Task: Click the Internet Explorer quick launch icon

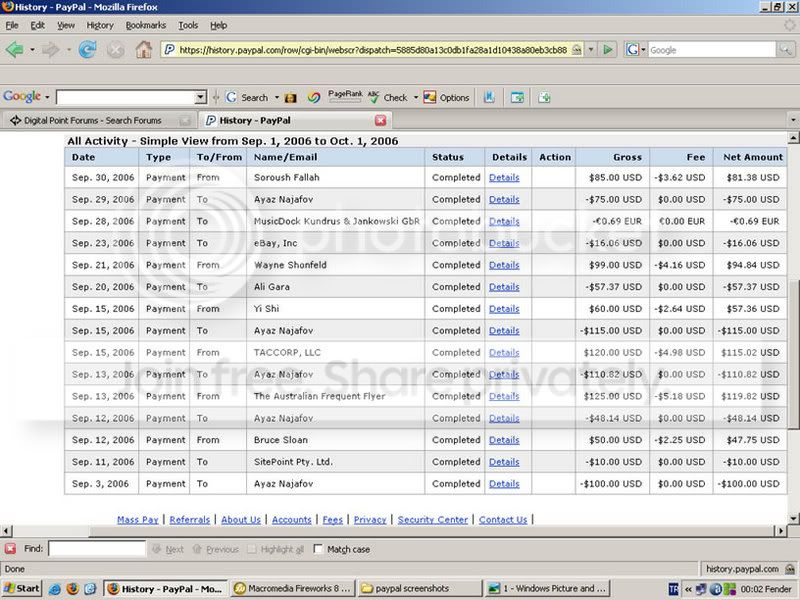Action: (x=55, y=589)
